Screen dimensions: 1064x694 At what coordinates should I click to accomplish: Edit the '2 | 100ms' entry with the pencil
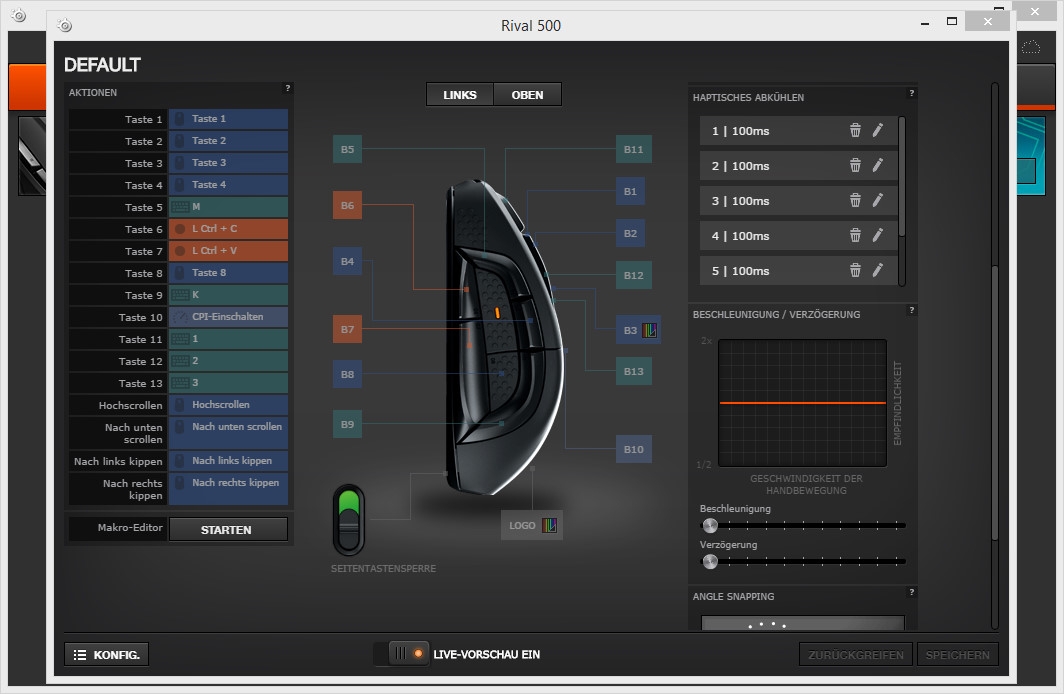(877, 166)
